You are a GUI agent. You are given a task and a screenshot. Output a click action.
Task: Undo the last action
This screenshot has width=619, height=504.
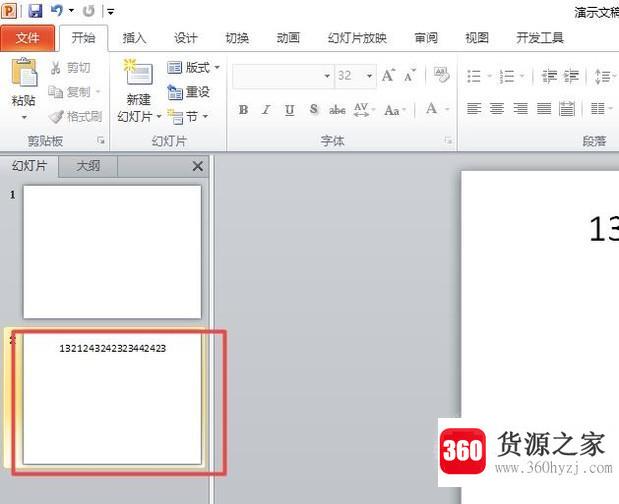coord(56,11)
